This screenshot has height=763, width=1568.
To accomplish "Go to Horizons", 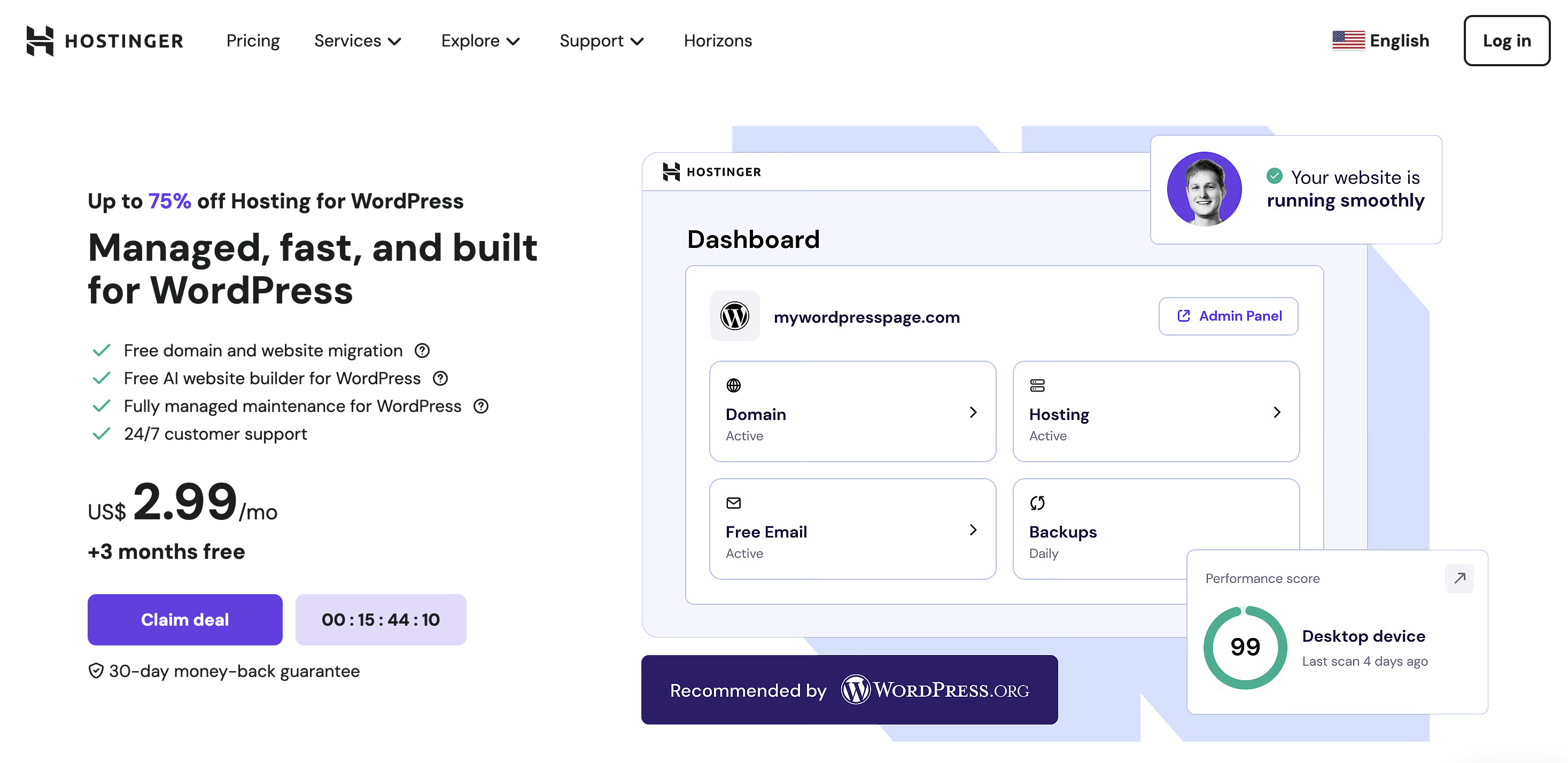I will click(x=718, y=41).
